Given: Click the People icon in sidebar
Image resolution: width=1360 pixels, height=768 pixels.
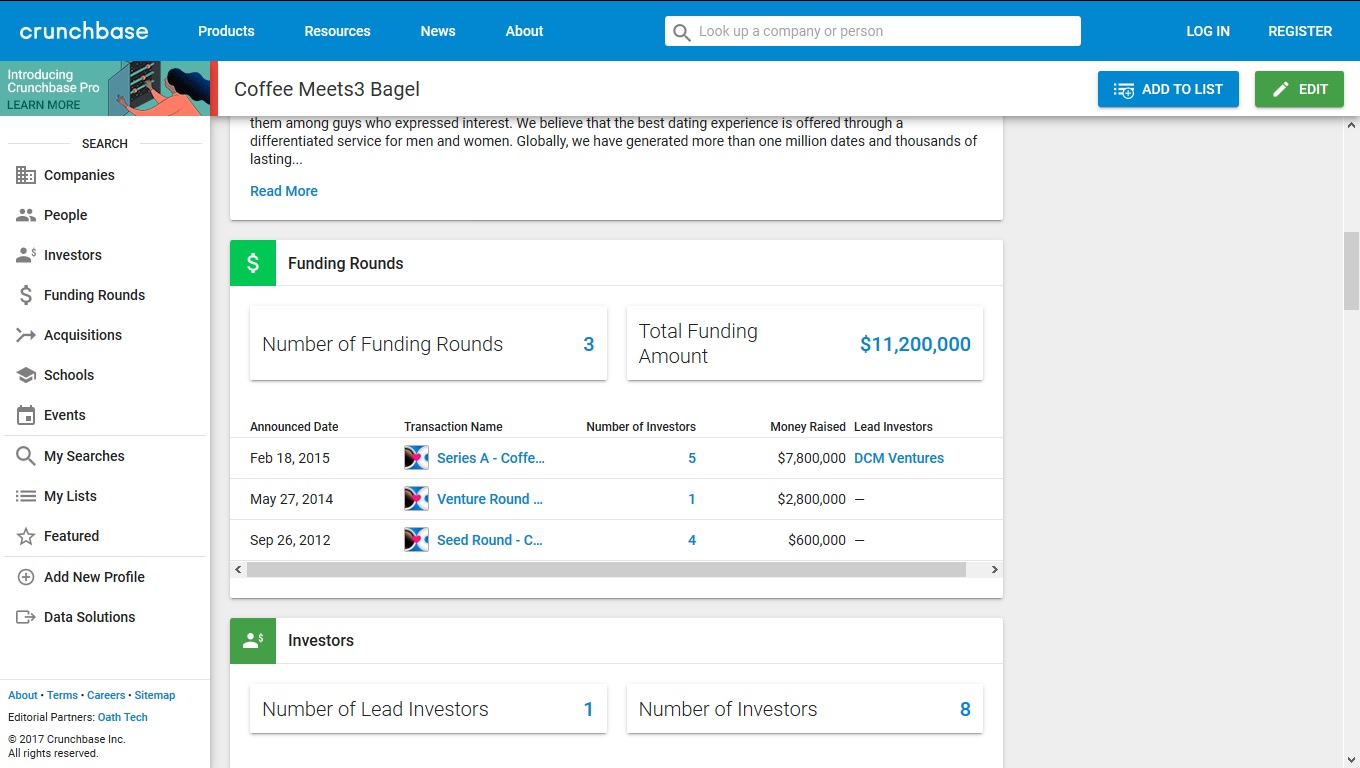Looking at the screenshot, I should click(26, 215).
